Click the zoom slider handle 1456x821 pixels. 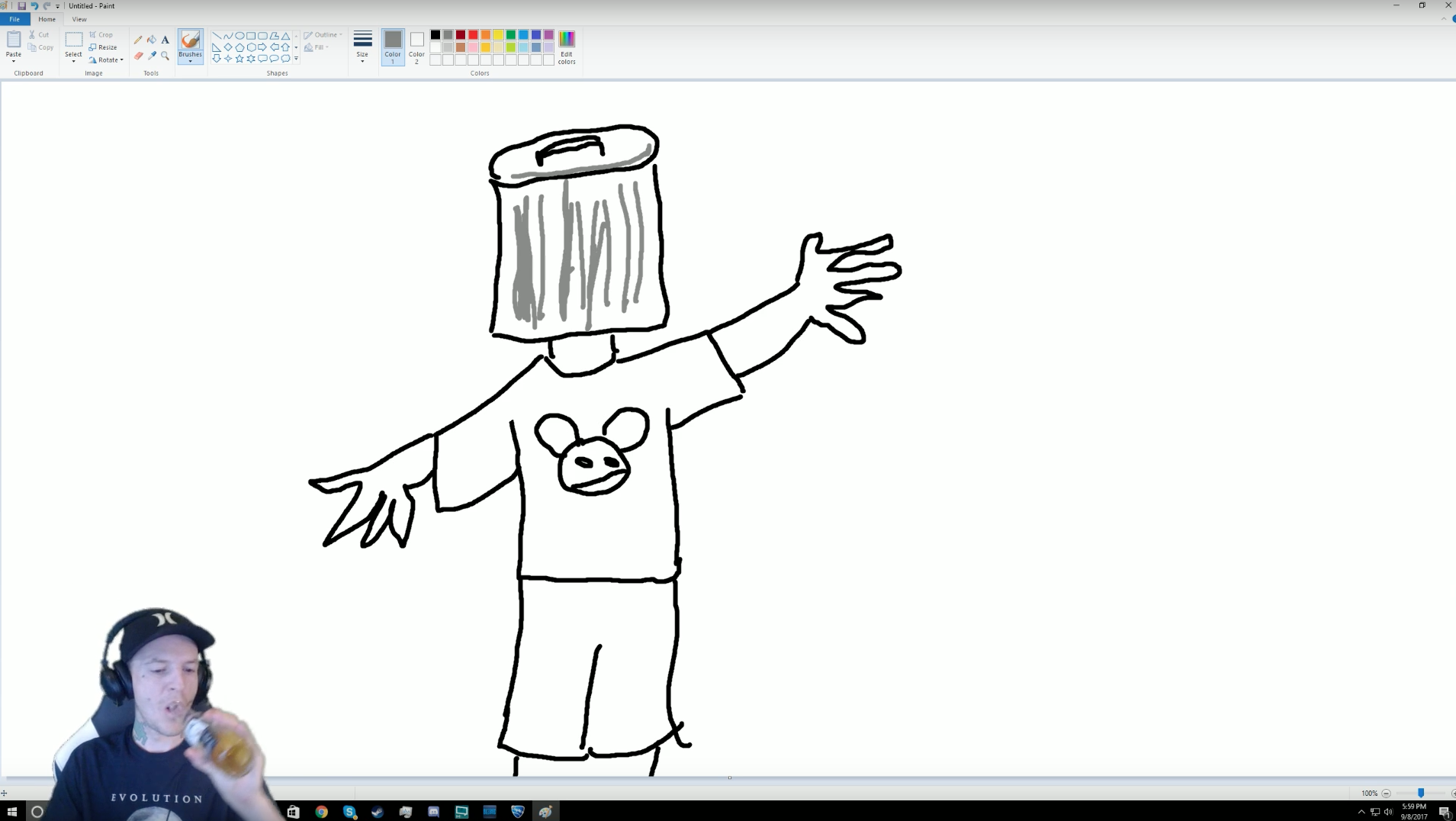[x=1421, y=793]
